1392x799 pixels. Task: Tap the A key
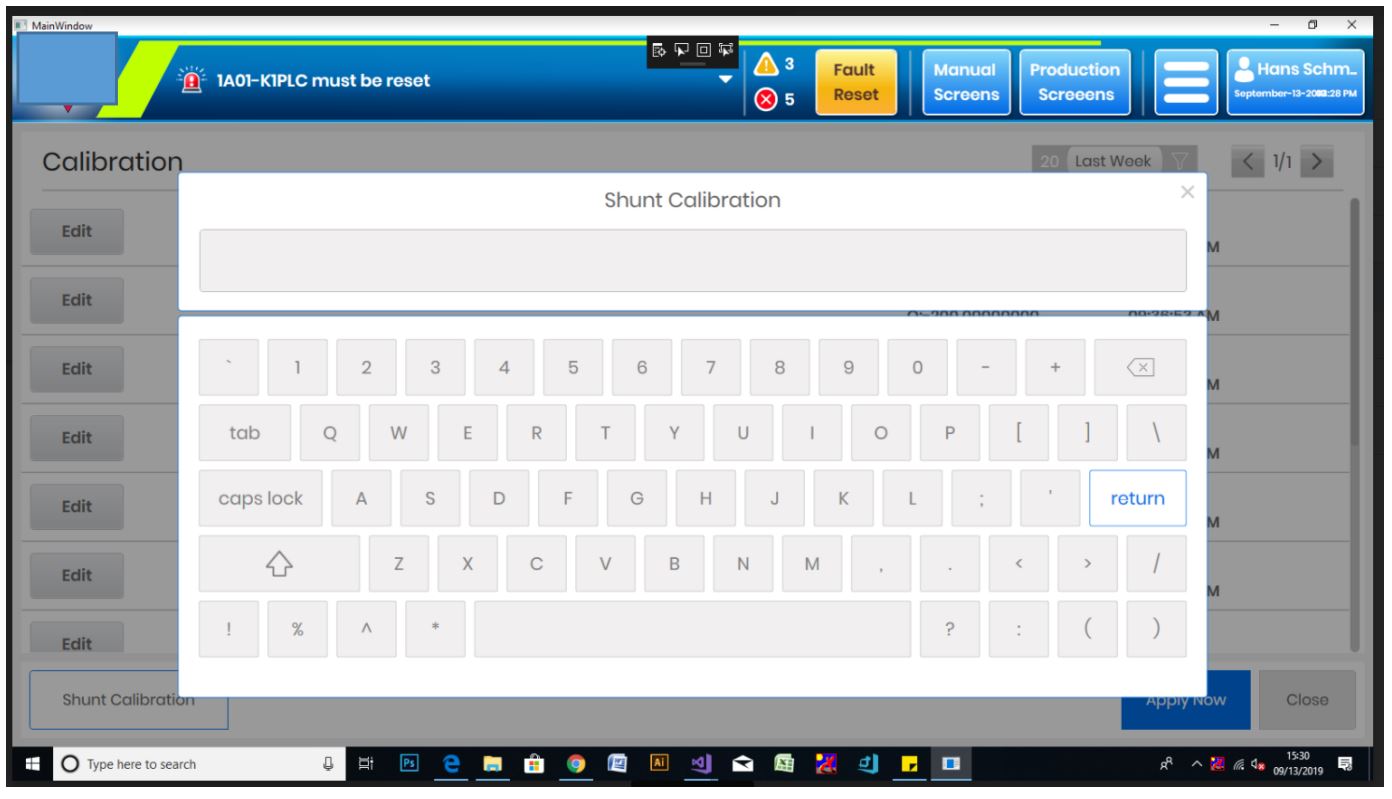pyautogui.click(x=361, y=498)
